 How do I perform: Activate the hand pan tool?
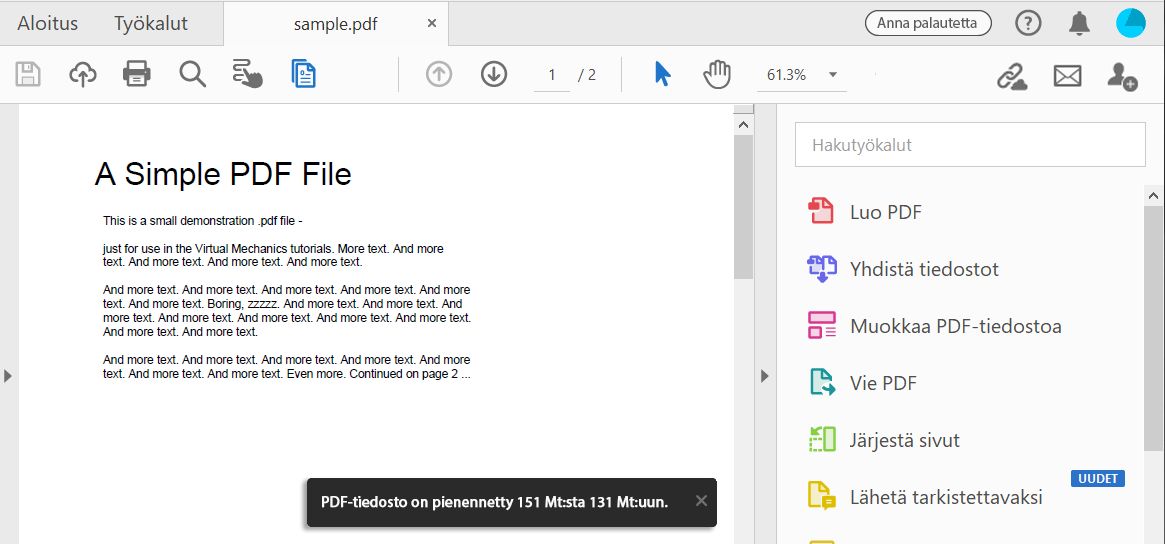[717, 74]
